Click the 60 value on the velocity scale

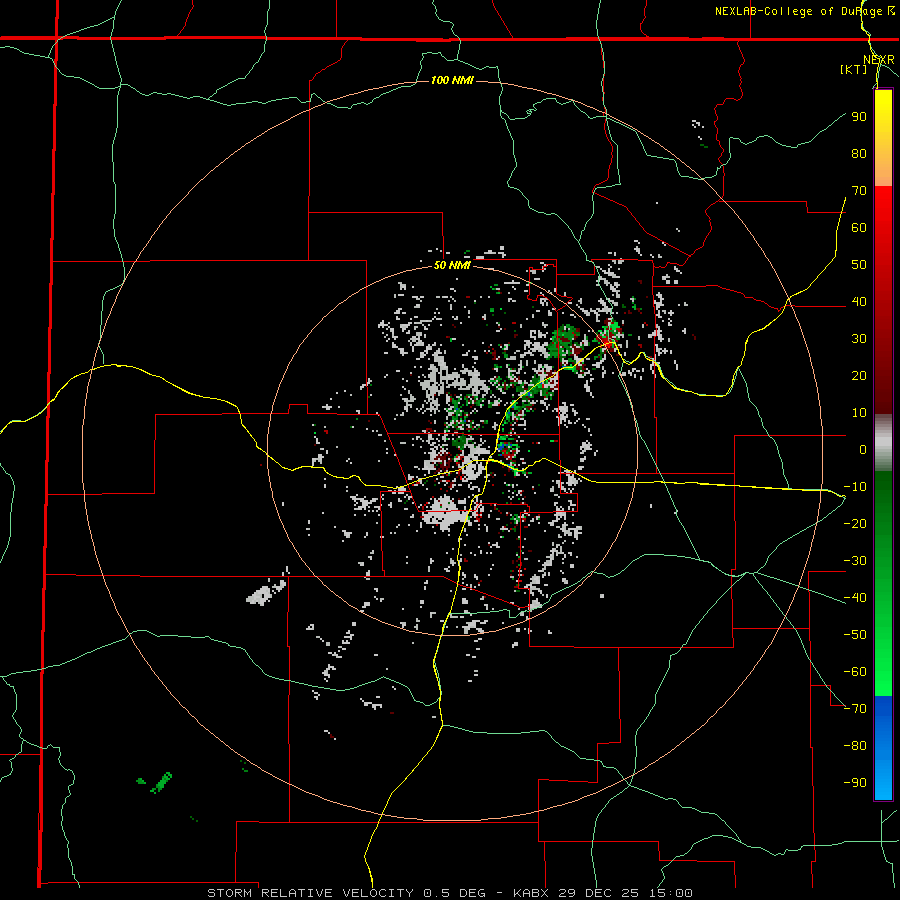(859, 228)
